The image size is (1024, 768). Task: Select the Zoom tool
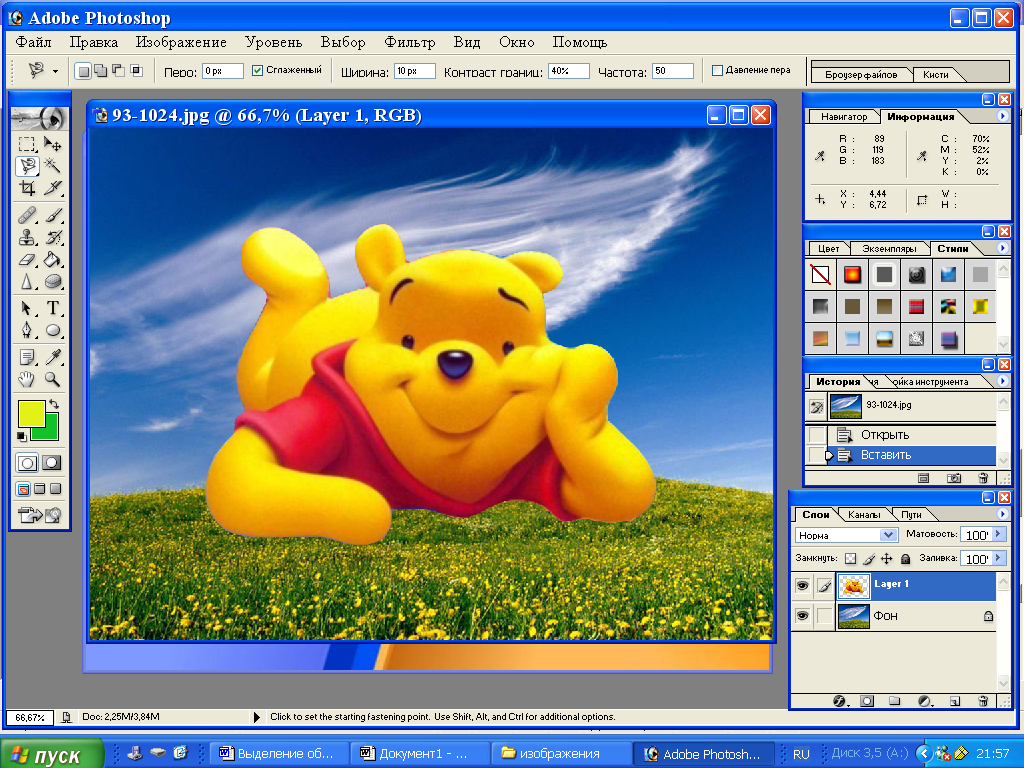tap(52, 379)
